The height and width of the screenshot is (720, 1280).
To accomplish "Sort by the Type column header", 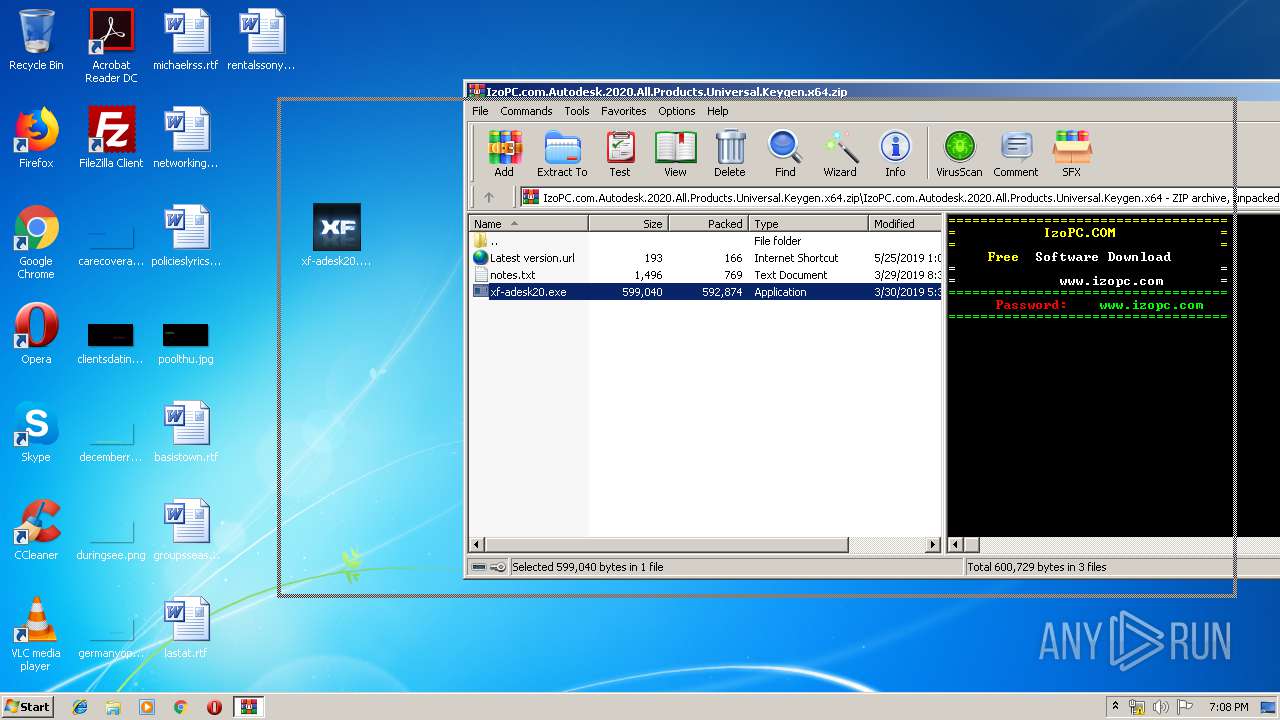I will pos(808,223).
